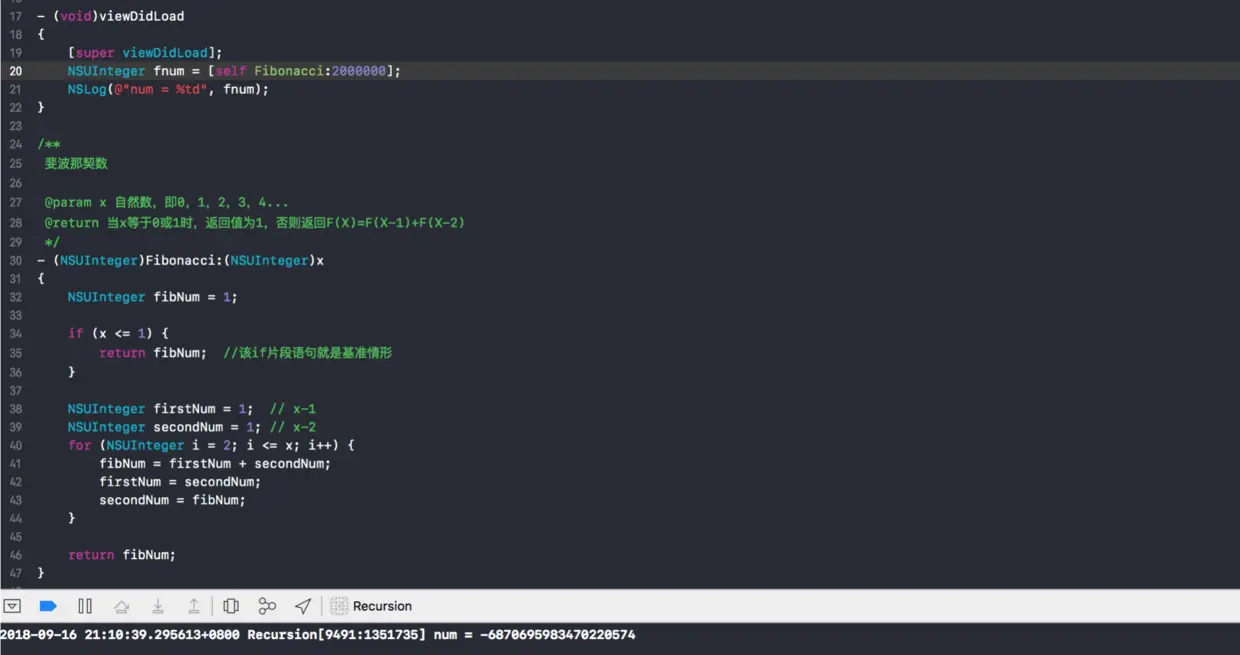Open the Debug Memory Graph icon
Screen dimensions: 1240x655
pyautogui.click(x=267, y=606)
